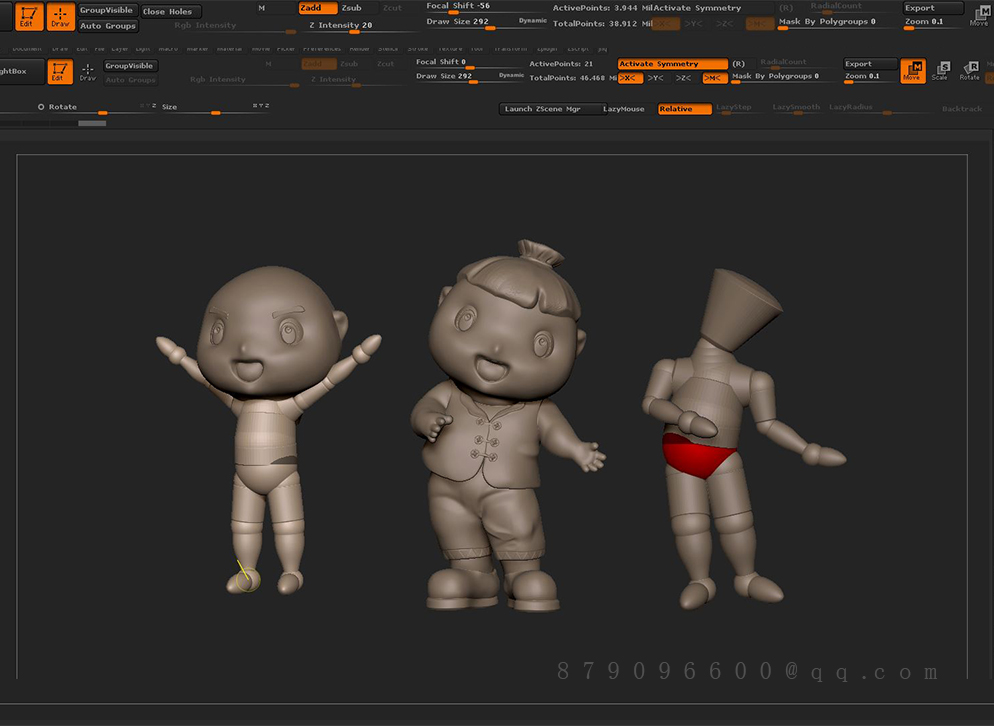Toggle Dynamic next to Focal Shift 0

(x=511, y=75)
